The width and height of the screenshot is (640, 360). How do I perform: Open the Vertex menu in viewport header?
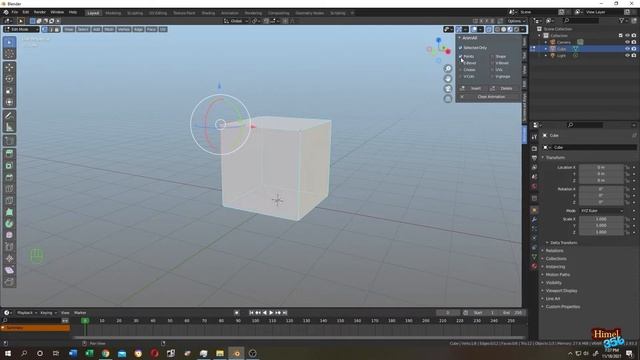pos(124,29)
